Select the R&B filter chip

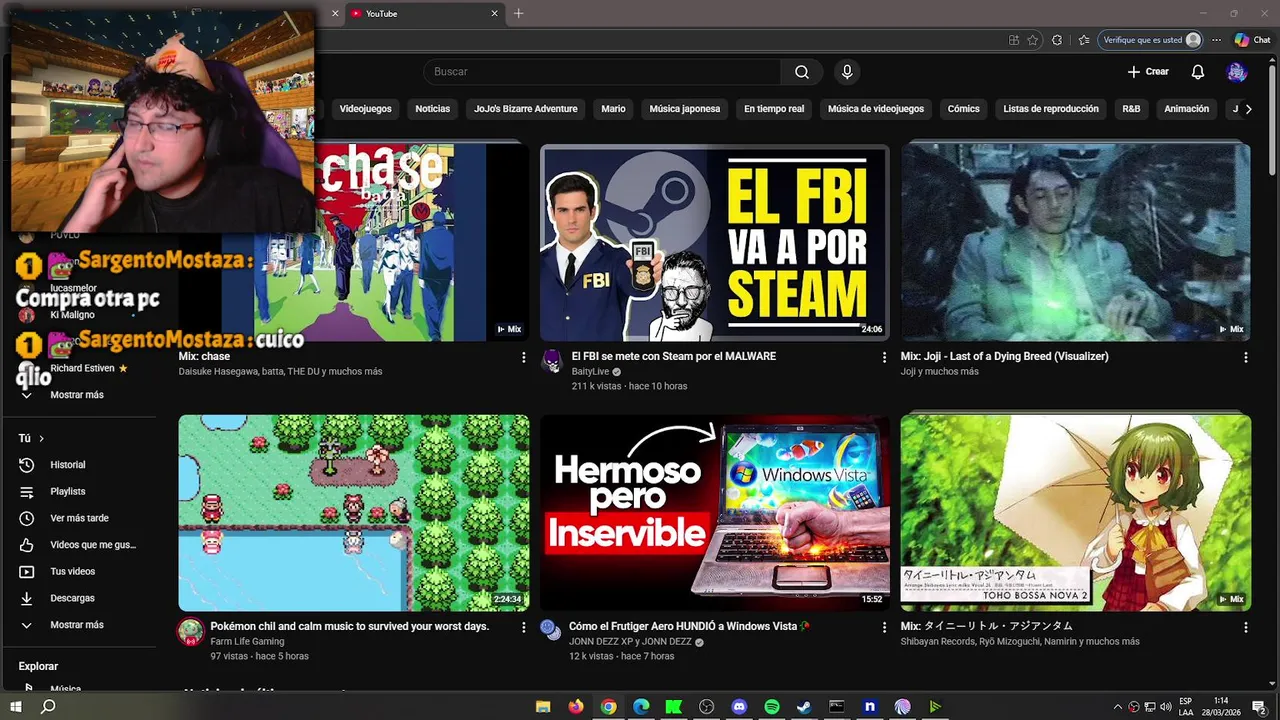1131,109
